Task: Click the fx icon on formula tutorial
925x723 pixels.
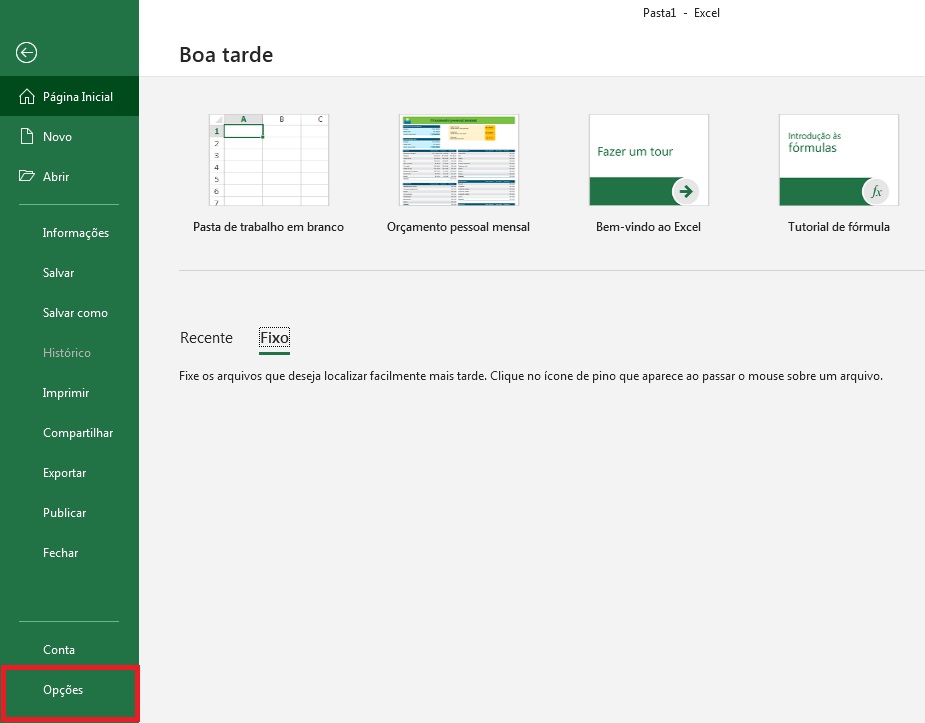Action: click(876, 191)
